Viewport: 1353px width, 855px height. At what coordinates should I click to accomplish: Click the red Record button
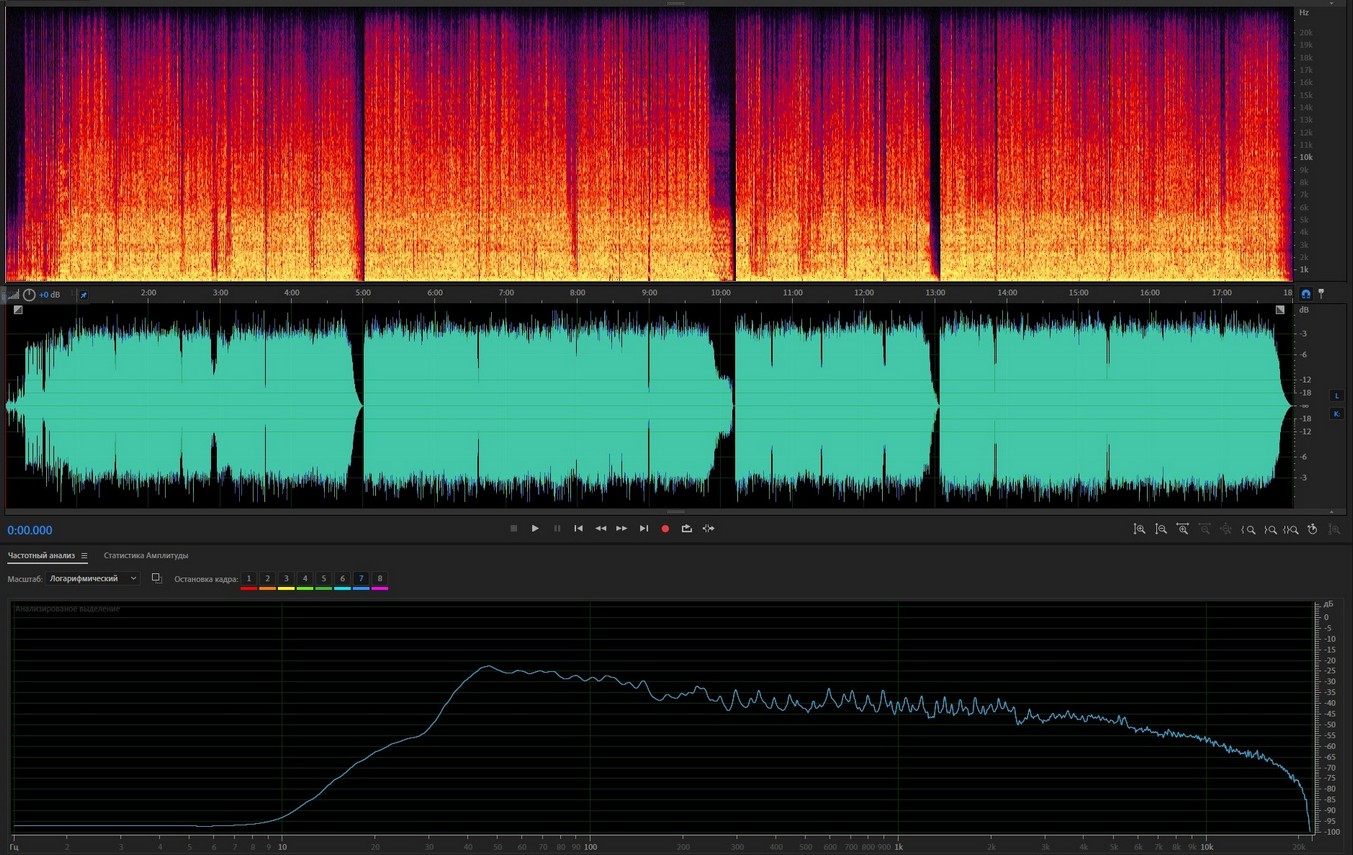pyautogui.click(x=665, y=528)
